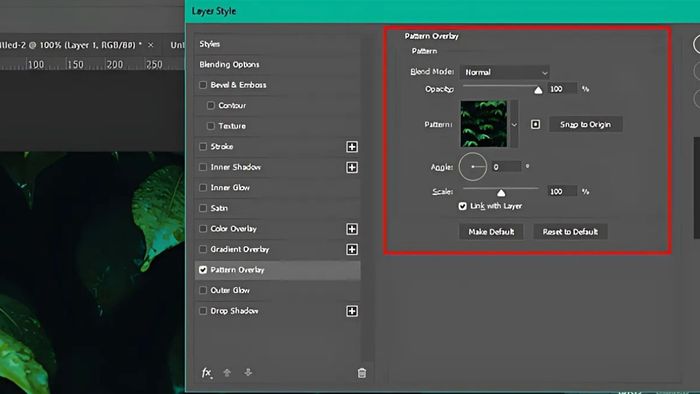Enable Inner Glow checkbox

pyautogui.click(x=203, y=187)
